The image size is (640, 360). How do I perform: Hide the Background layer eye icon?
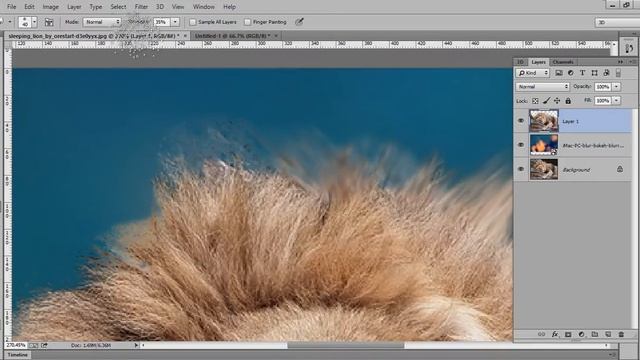[521, 169]
